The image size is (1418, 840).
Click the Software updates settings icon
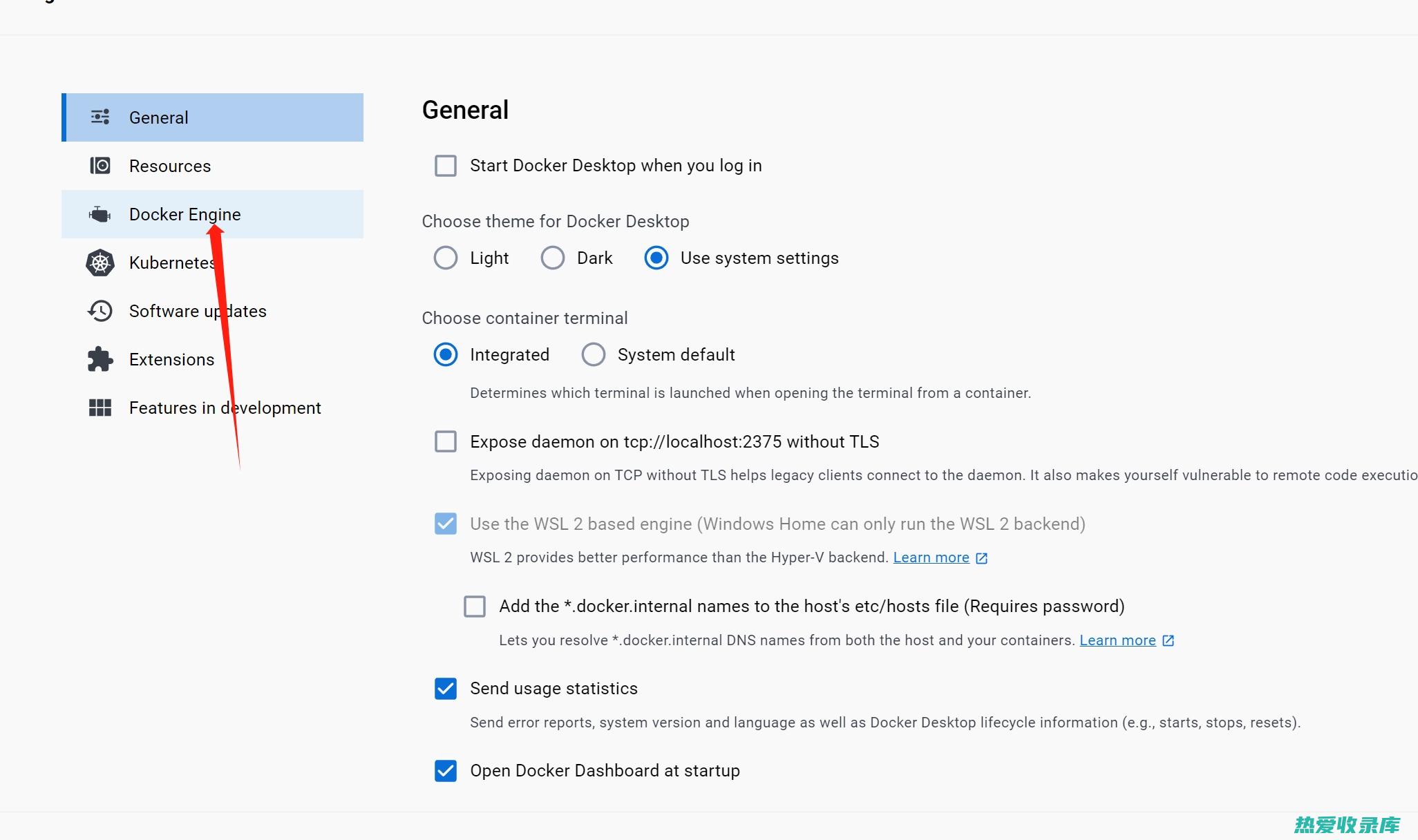[99, 311]
